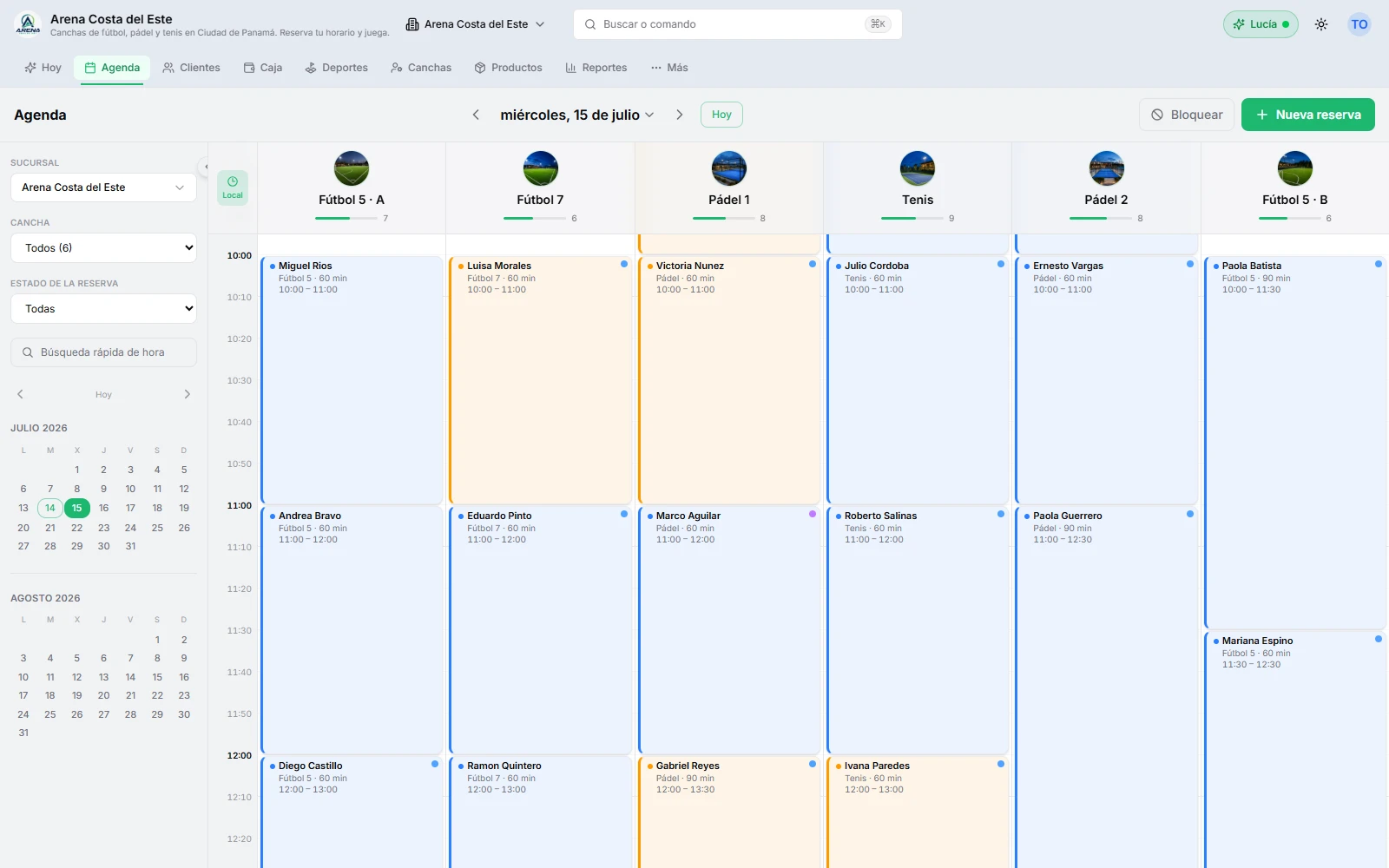
Task: Open the Canchas tab
Action: pyautogui.click(x=421, y=68)
